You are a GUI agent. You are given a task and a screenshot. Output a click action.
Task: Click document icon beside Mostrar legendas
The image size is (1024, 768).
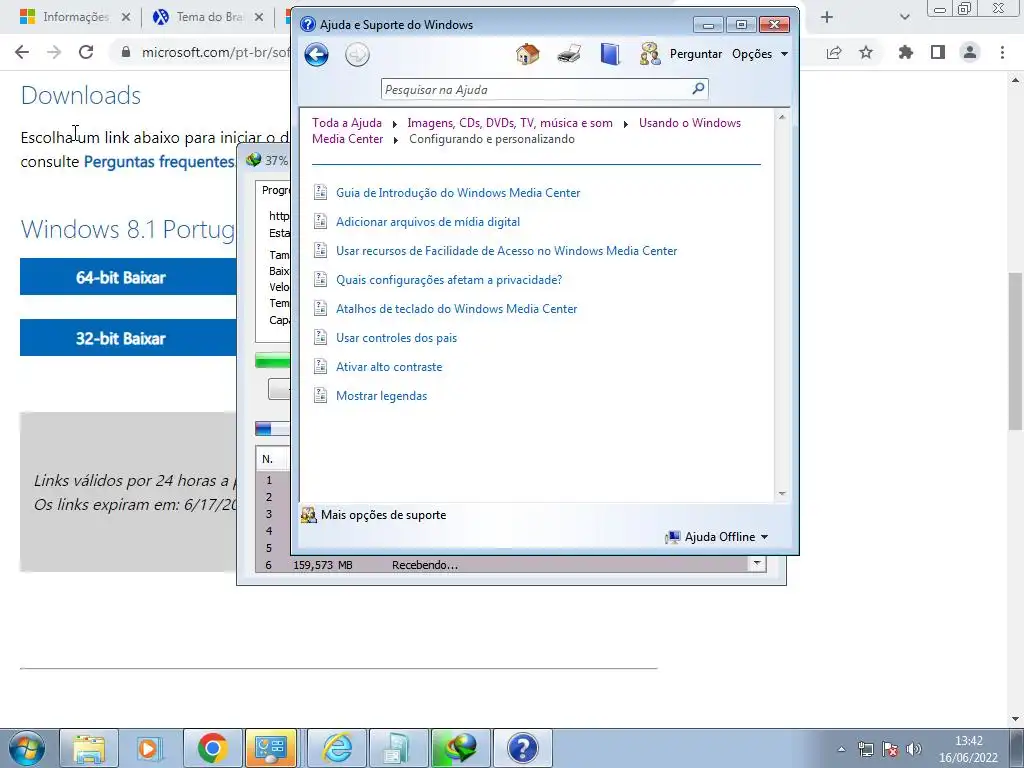(x=320, y=395)
